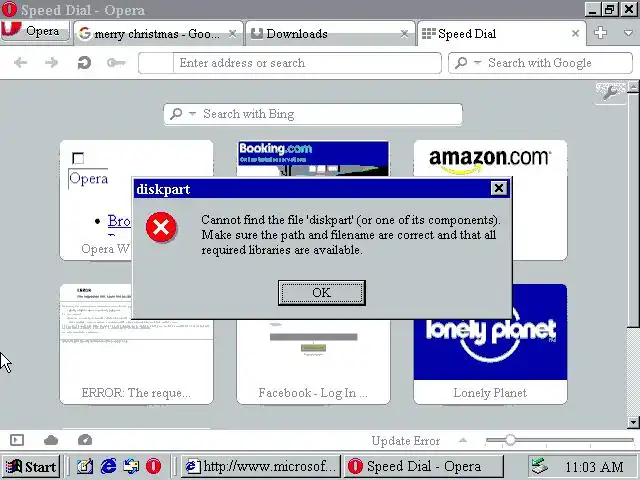The height and width of the screenshot is (480, 640).
Task: Open Opera Turbo gauge icon
Action: (85, 440)
